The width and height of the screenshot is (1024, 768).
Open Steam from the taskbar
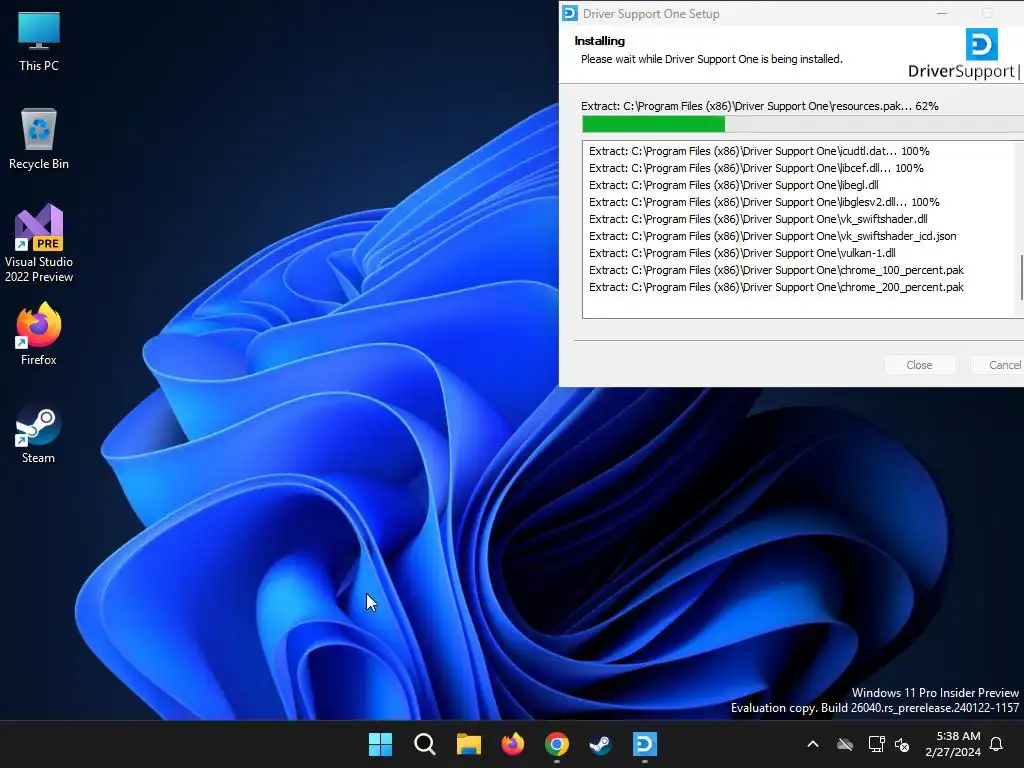click(x=600, y=744)
